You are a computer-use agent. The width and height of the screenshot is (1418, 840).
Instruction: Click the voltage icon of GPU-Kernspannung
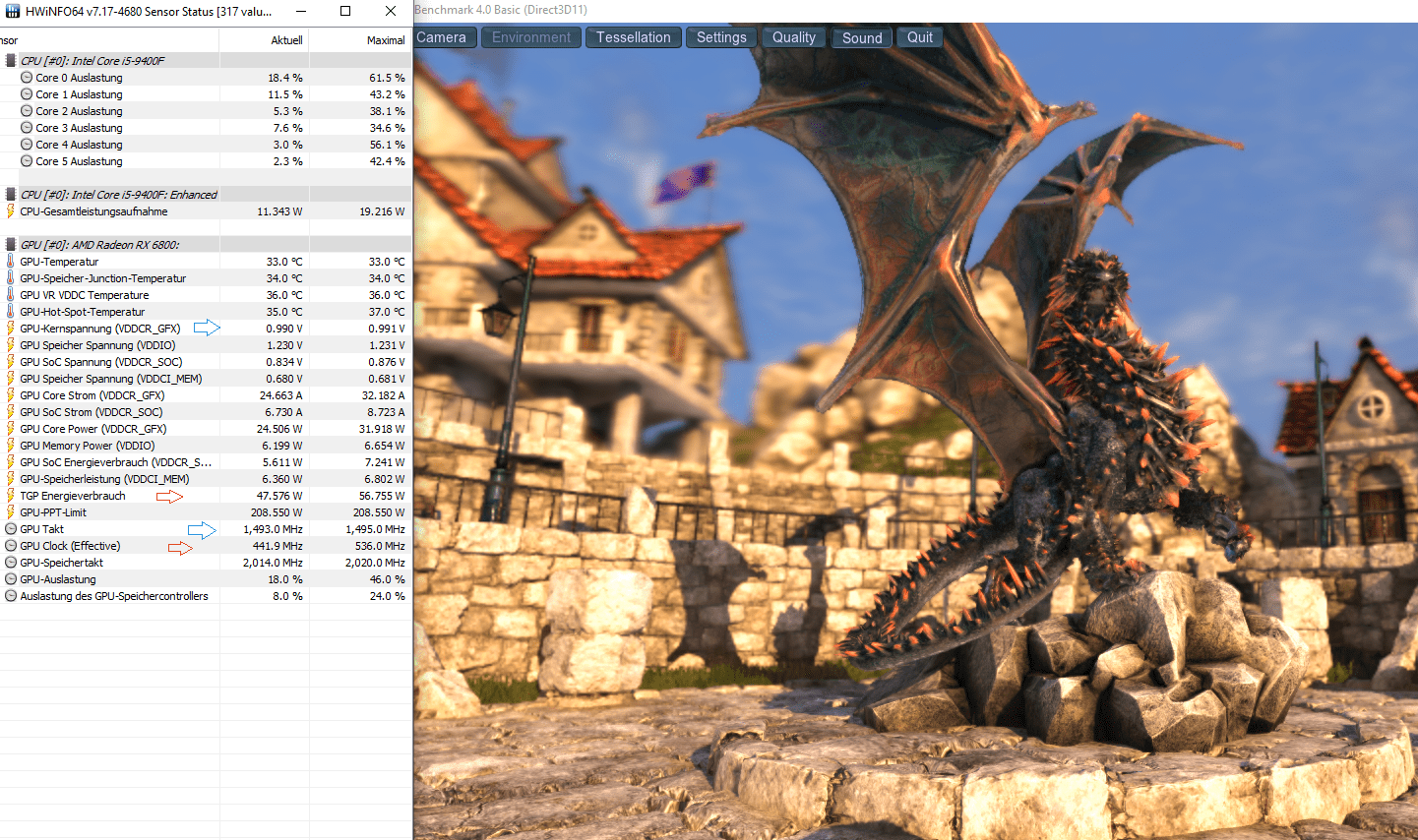click(x=11, y=329)
